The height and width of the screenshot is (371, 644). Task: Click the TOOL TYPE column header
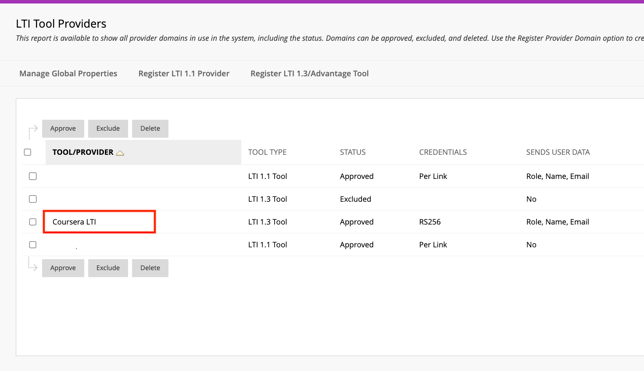267,152
